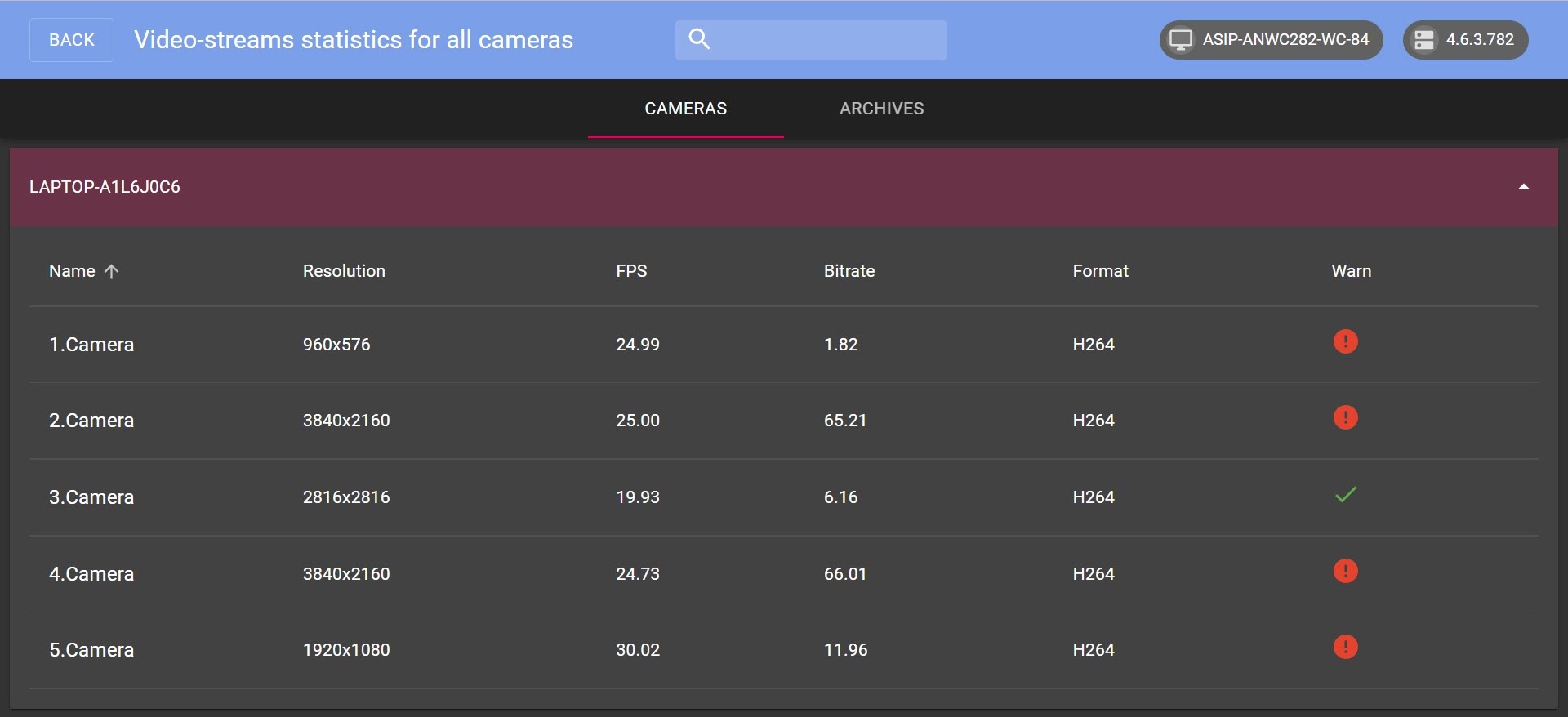This screenshot has height=717, width=1568.
Task: Click the monitor icon beside ASIP-ANWC282-WC-84
Action: point(1181,40)
